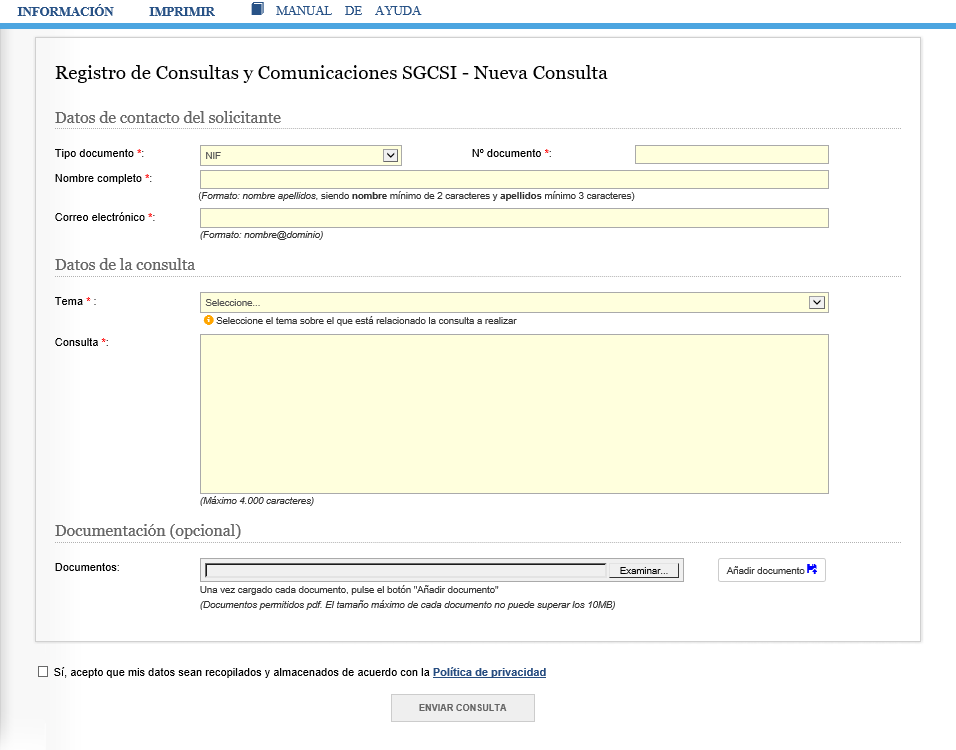956x750 pixels.
Task: Open the MANUAL DE AYUDA text link
Action: point(348,11)
